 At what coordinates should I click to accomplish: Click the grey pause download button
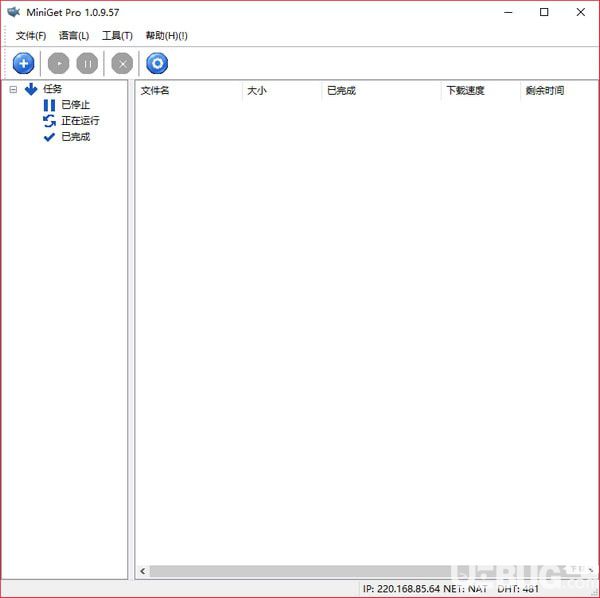87,63
